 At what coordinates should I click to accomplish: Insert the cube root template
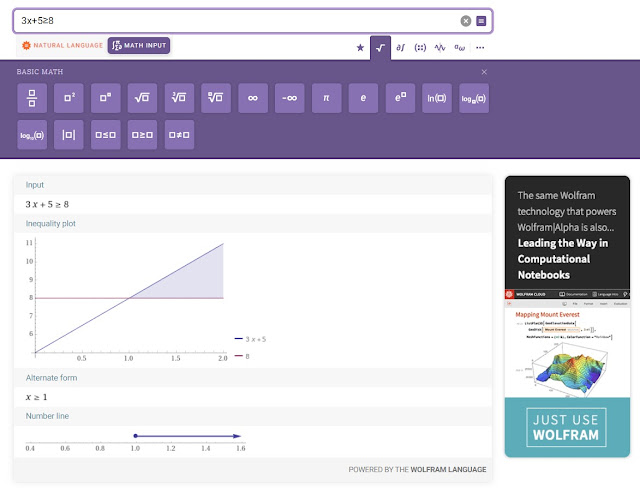(x=179, y=98)
